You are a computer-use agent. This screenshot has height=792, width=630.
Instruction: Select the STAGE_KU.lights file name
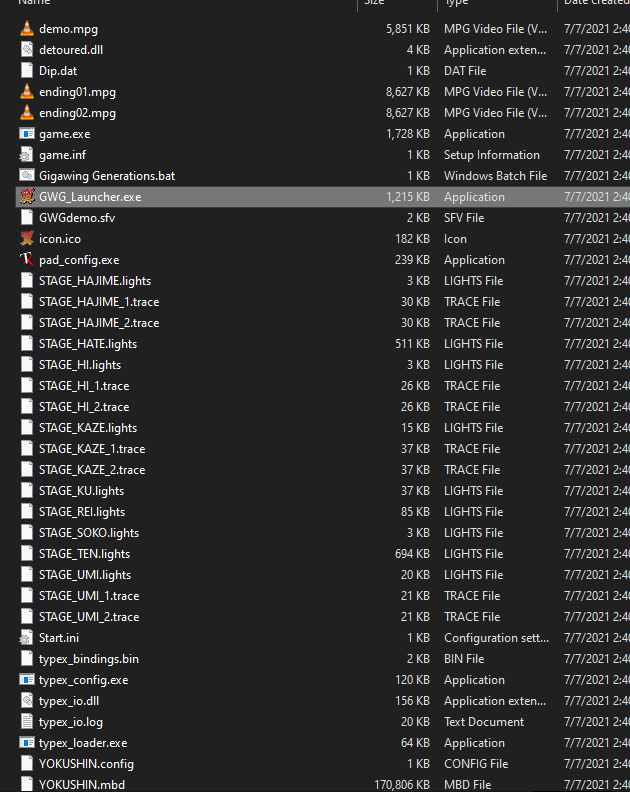point(81,490)
